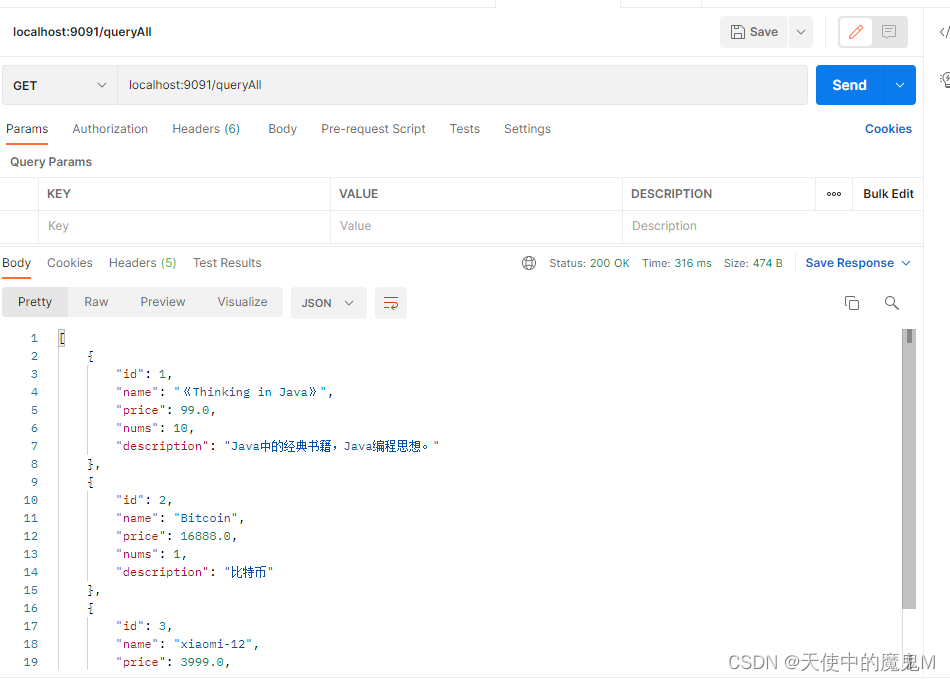Expand the Save Response dropdown chevron

click(906, 263)
